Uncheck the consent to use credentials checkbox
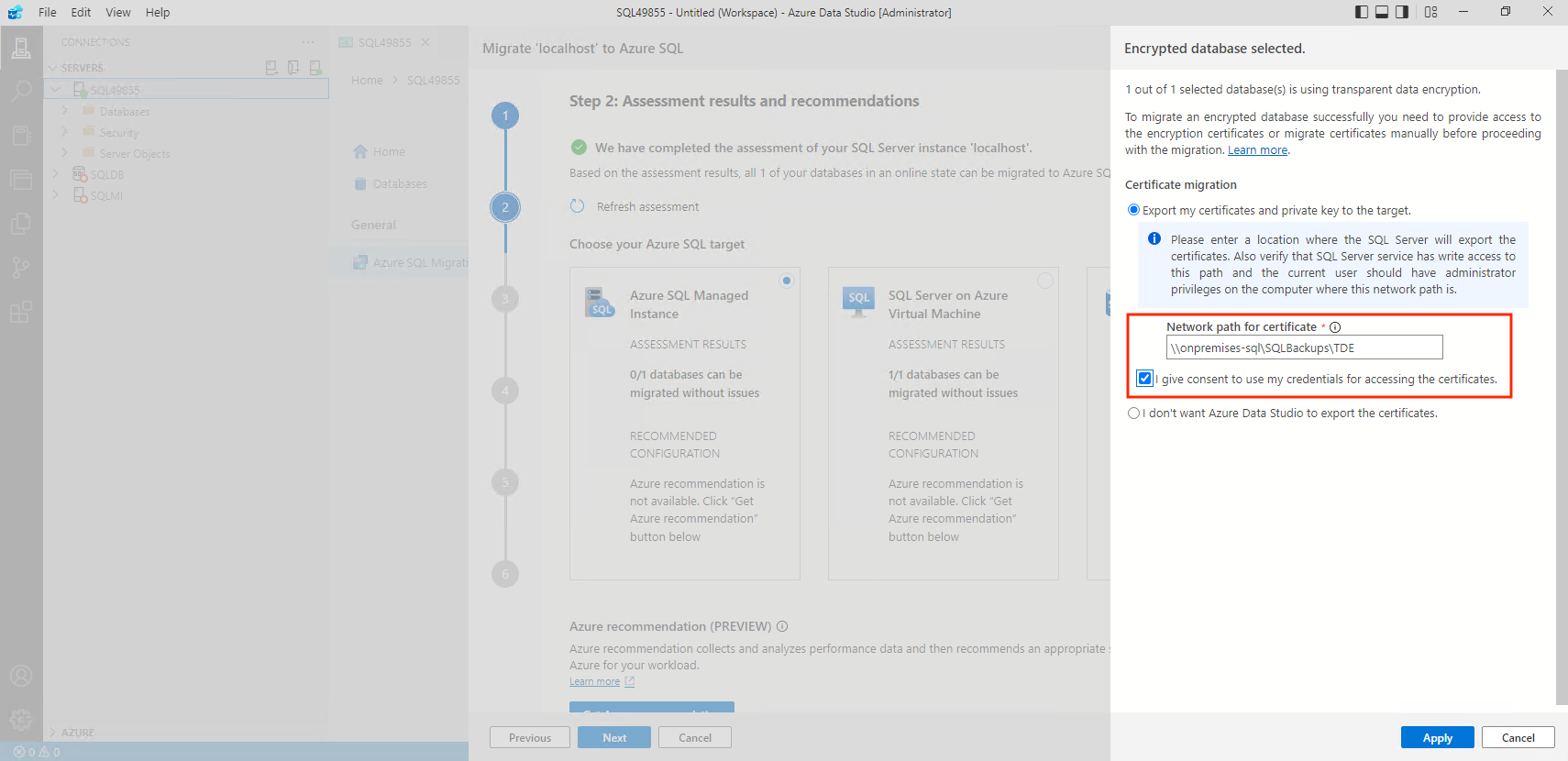The height and width of the screenshot is (761, 1568). (x=1144, y=379)
